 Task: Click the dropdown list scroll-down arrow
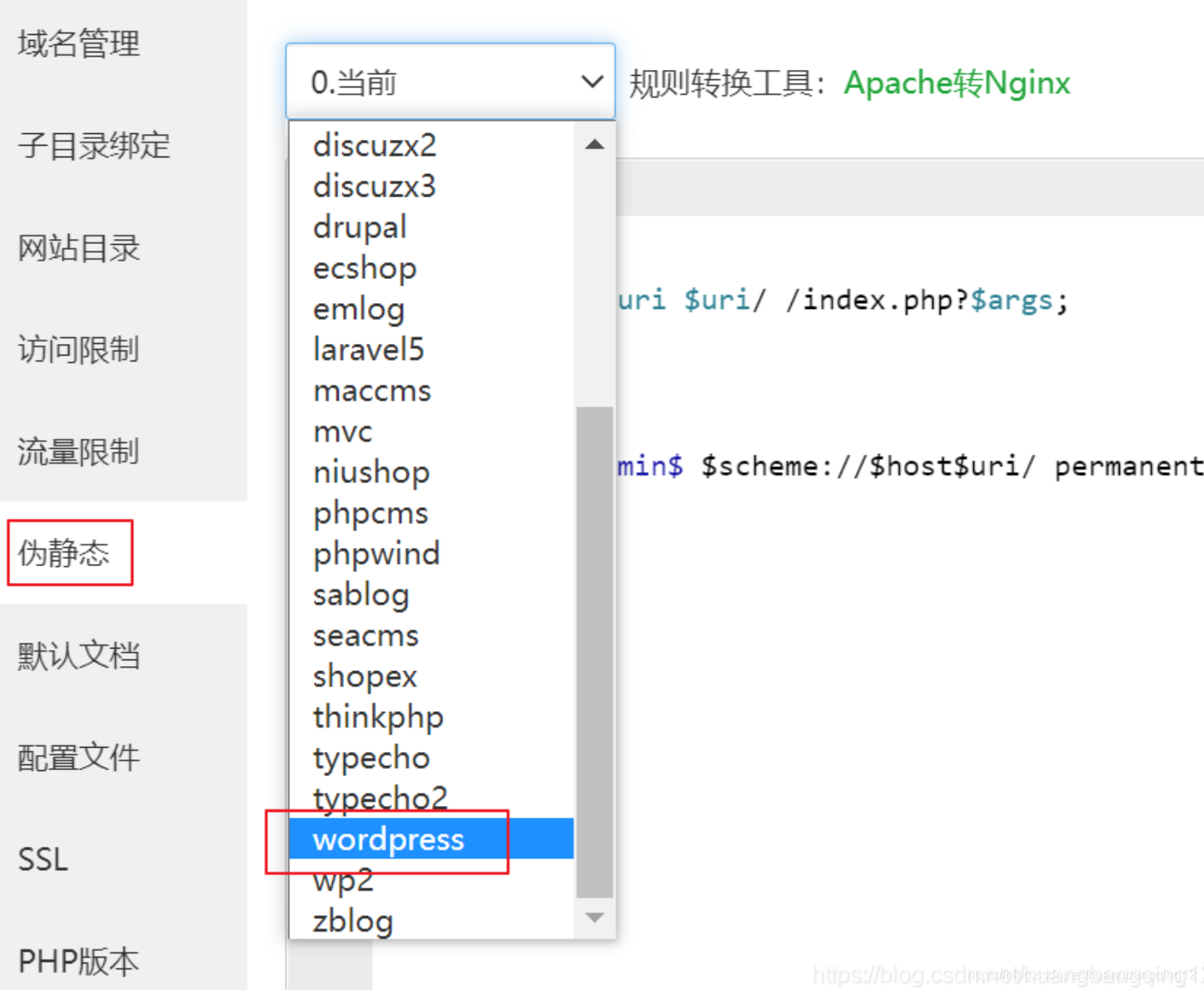(595, 918)
